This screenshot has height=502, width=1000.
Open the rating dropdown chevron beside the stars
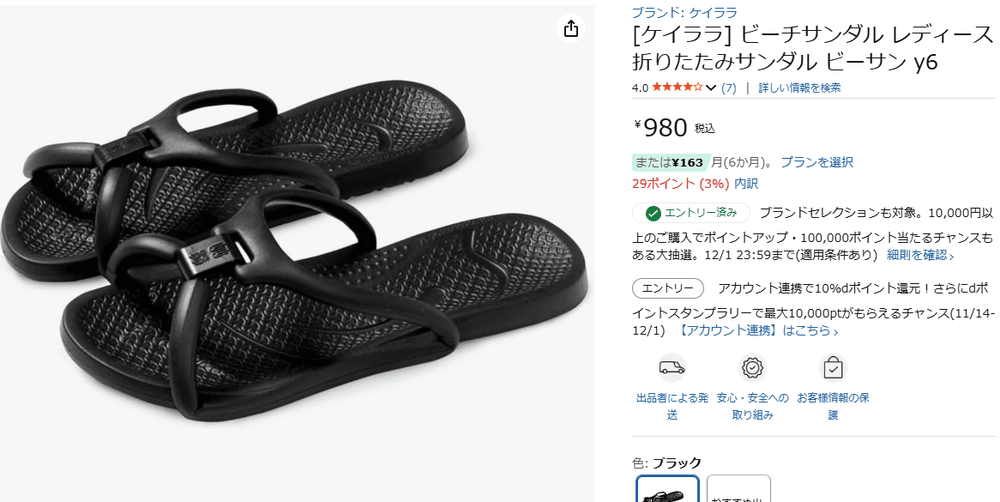[711, 88]
